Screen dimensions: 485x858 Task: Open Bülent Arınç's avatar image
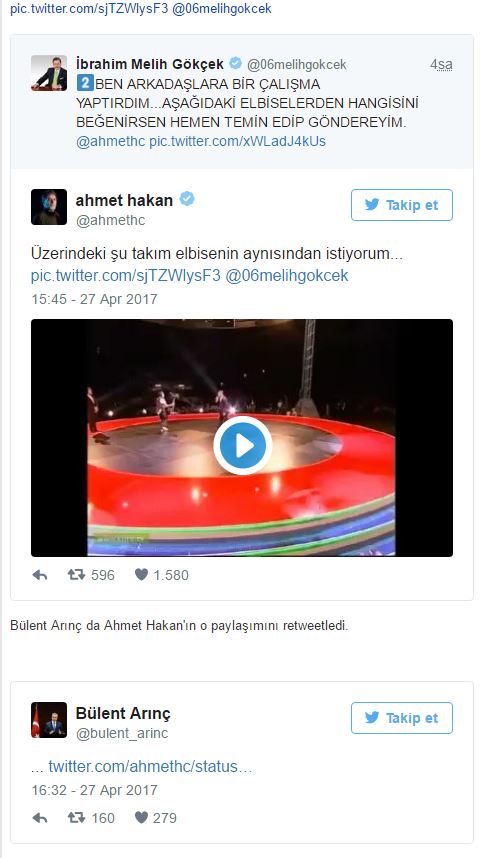pos(49,720)
